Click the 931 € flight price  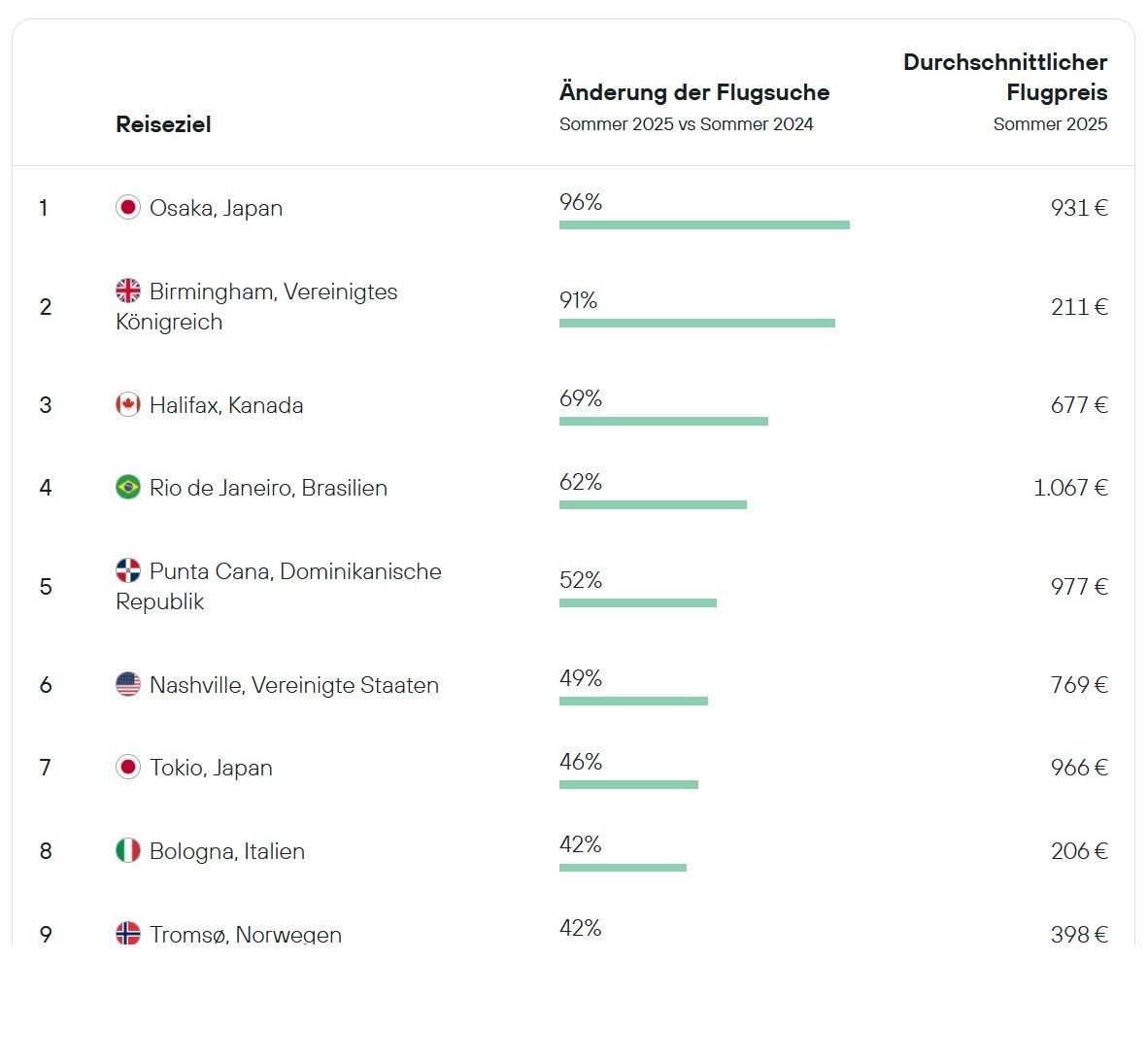tap(1078, 208)
